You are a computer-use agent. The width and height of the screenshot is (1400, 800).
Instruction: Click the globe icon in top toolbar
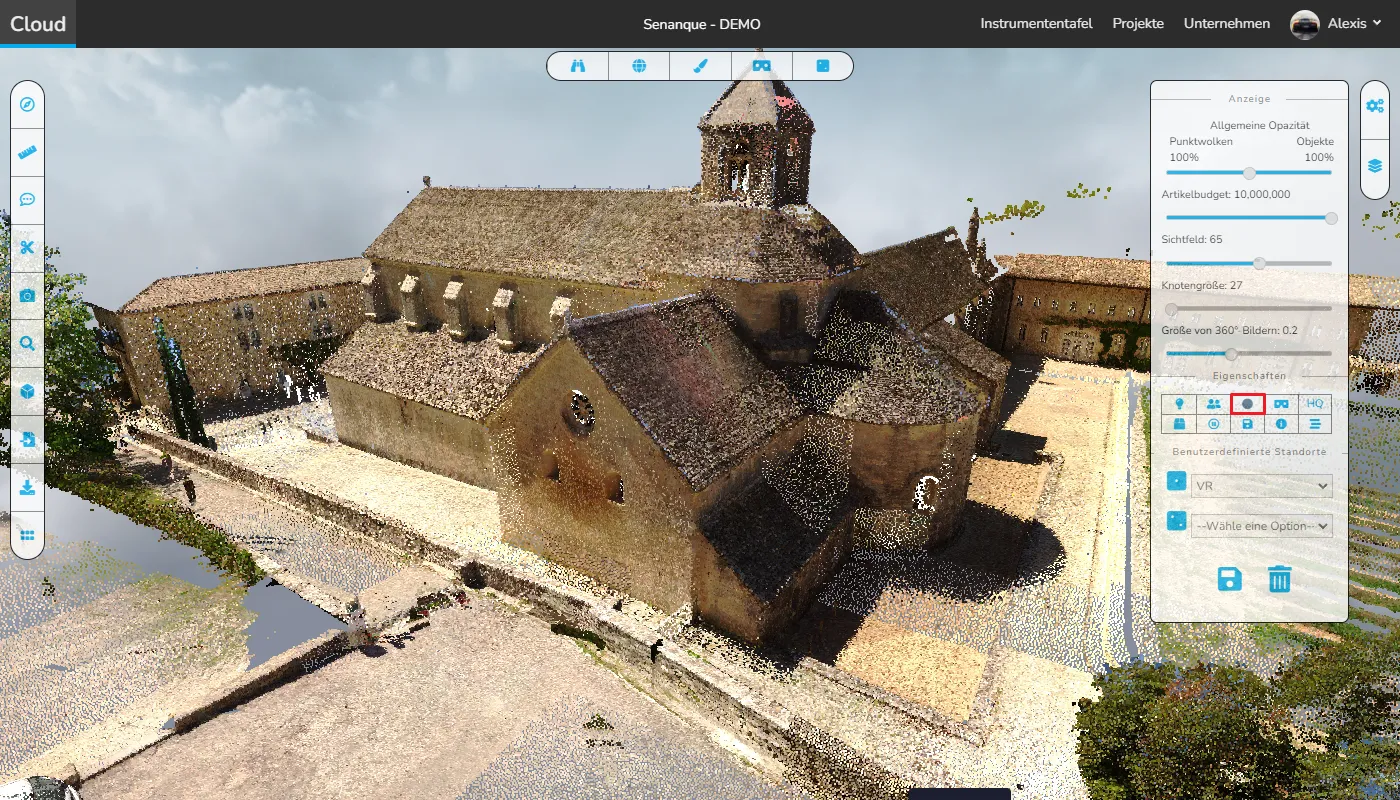tap(639, 66)
